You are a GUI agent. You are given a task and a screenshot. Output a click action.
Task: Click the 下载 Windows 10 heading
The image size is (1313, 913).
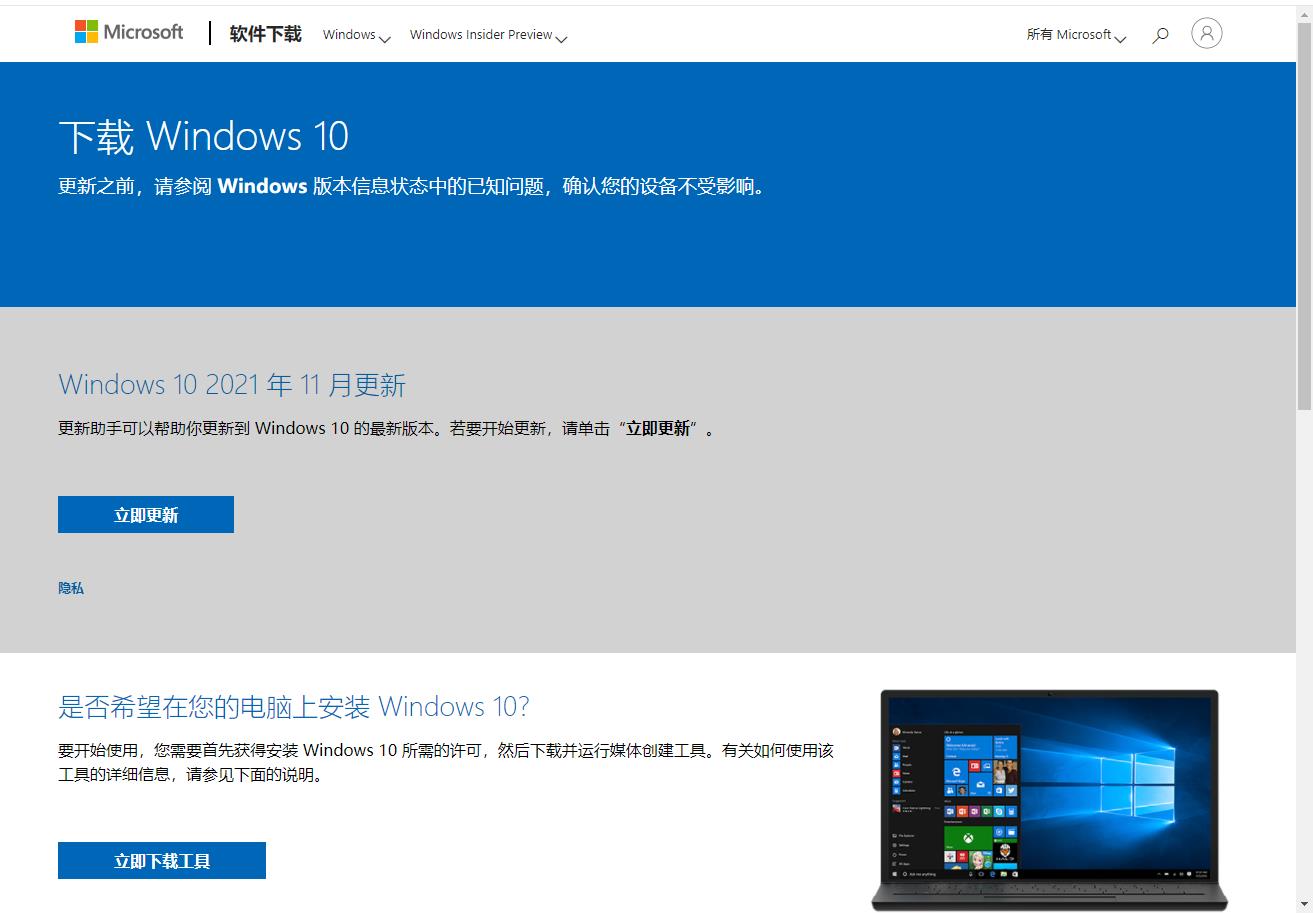click(x=204, y=137)
